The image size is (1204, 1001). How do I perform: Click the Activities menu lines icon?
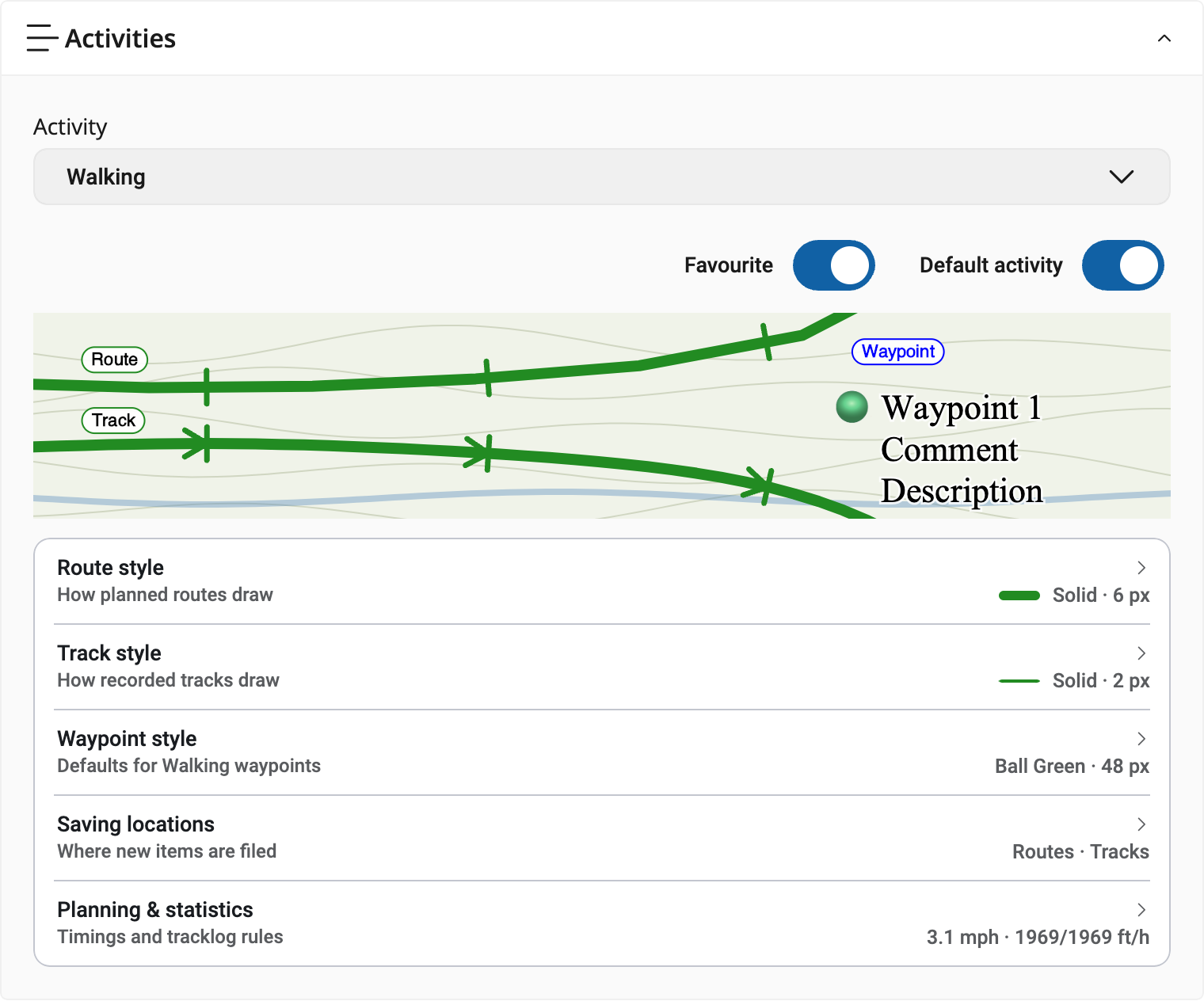pyautogui.click(x=42, y=38)
